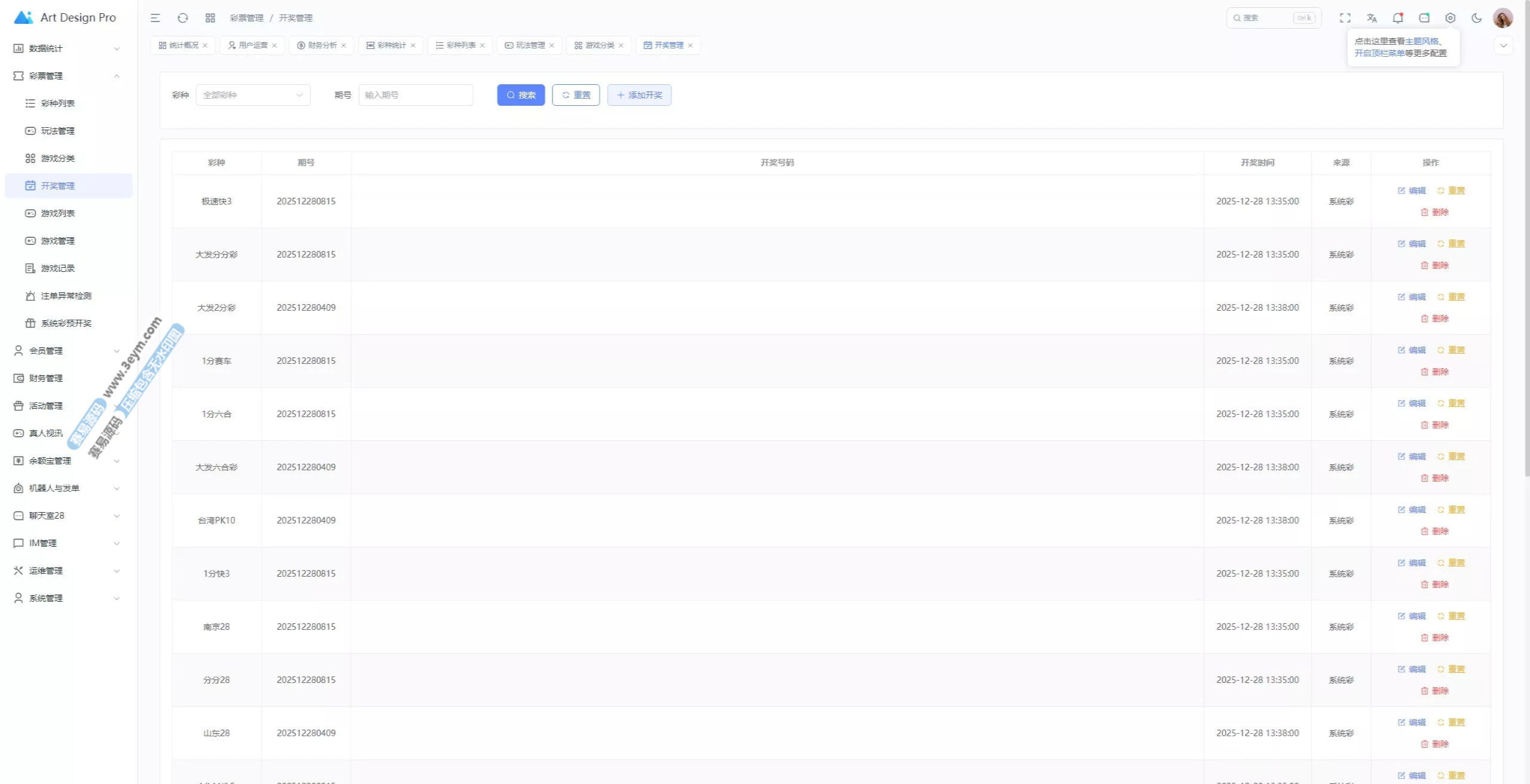This screenshot has width=1530, height=784.
Task: Open 游戏记录 in the sidebar
Action: pos(58,268)
